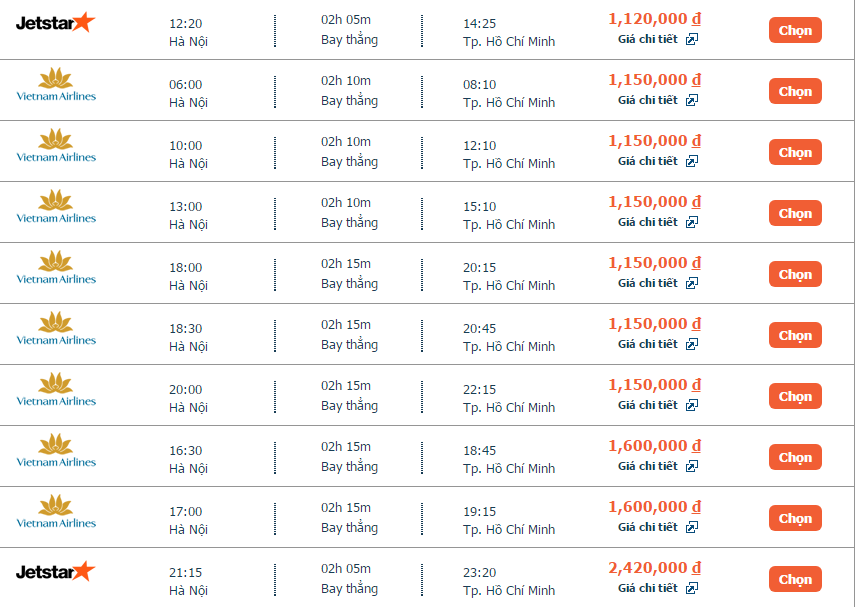Pick the 17:00 flight using Chọn button
Image resolution: width=857 pixels, height=607 pixels.
pos(795,518)
